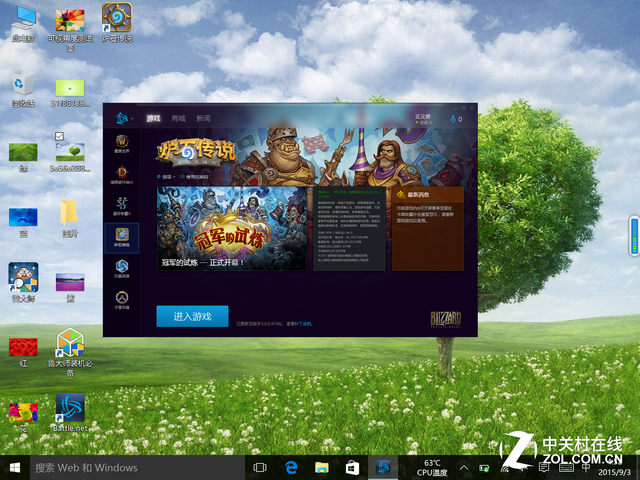
Task: Open the friends list icon showing 0
Action: pyautogui.click(x=456, y=119)
